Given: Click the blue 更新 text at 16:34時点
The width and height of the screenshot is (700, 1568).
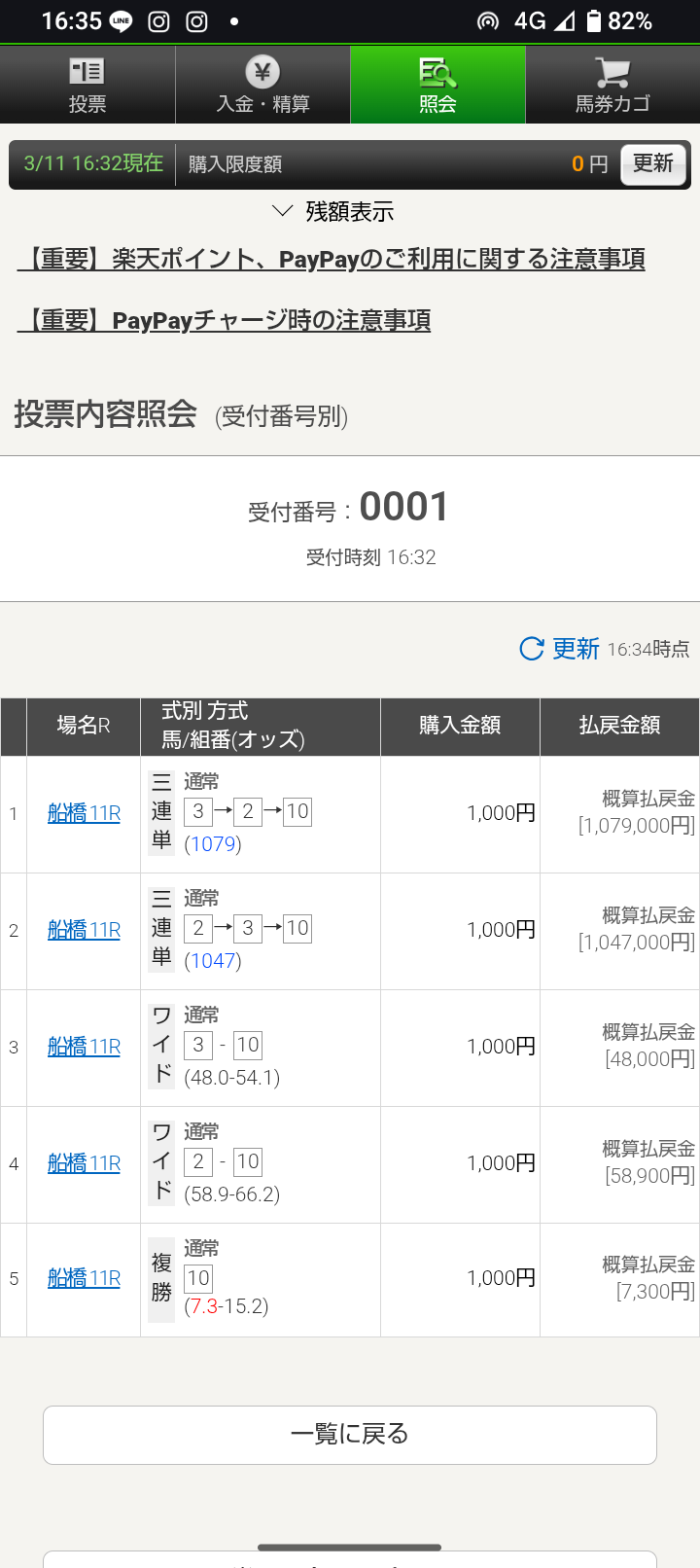Looking at the screenshot, I should [576, 649].
